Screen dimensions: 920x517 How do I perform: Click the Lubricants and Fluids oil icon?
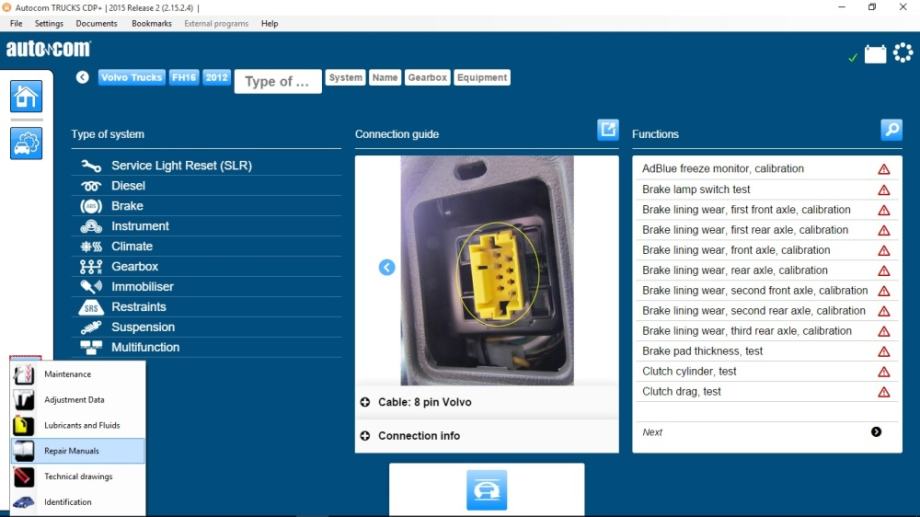click(23, 425)
